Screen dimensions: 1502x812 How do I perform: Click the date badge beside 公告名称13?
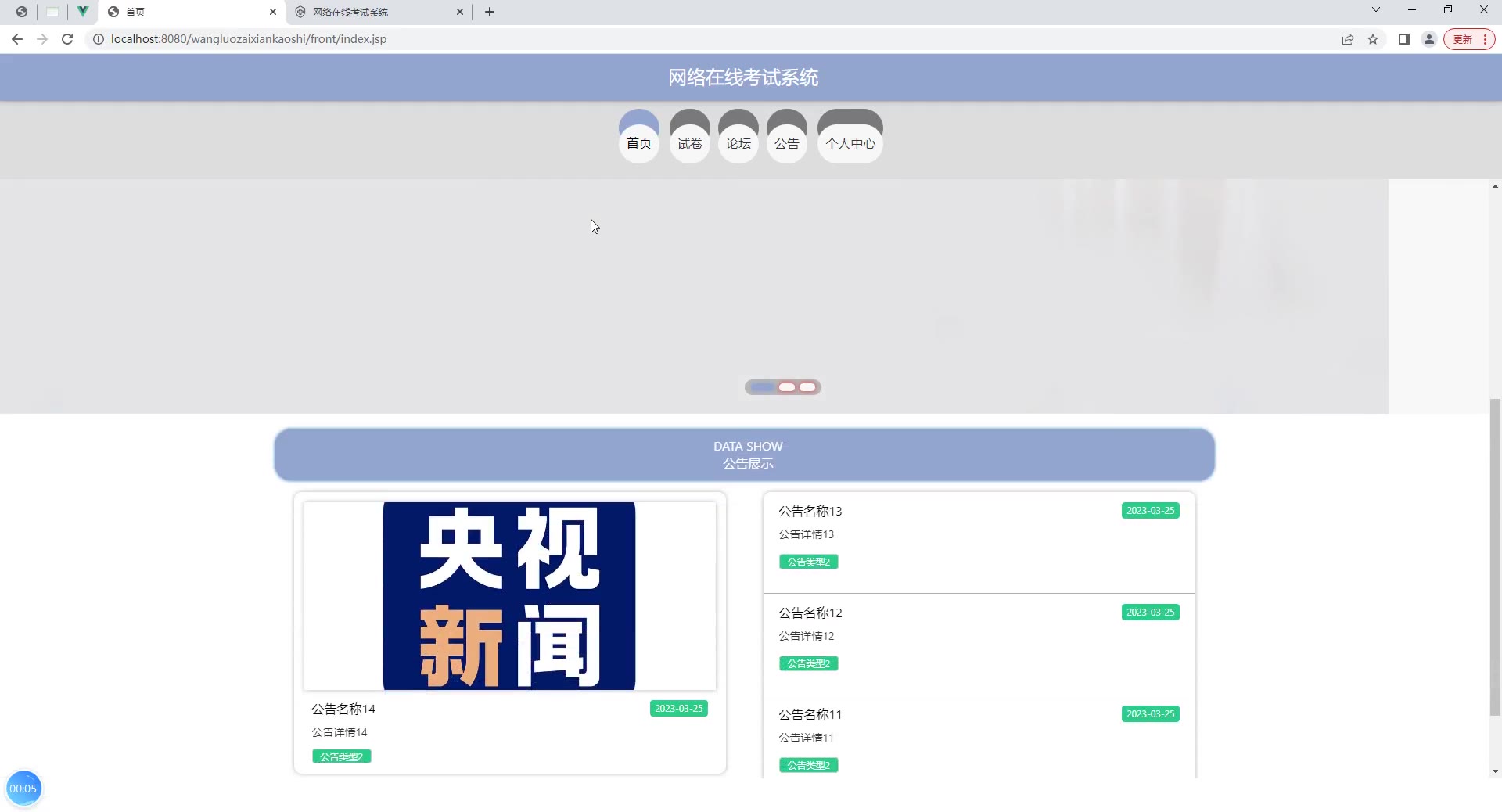[1151, 511]
